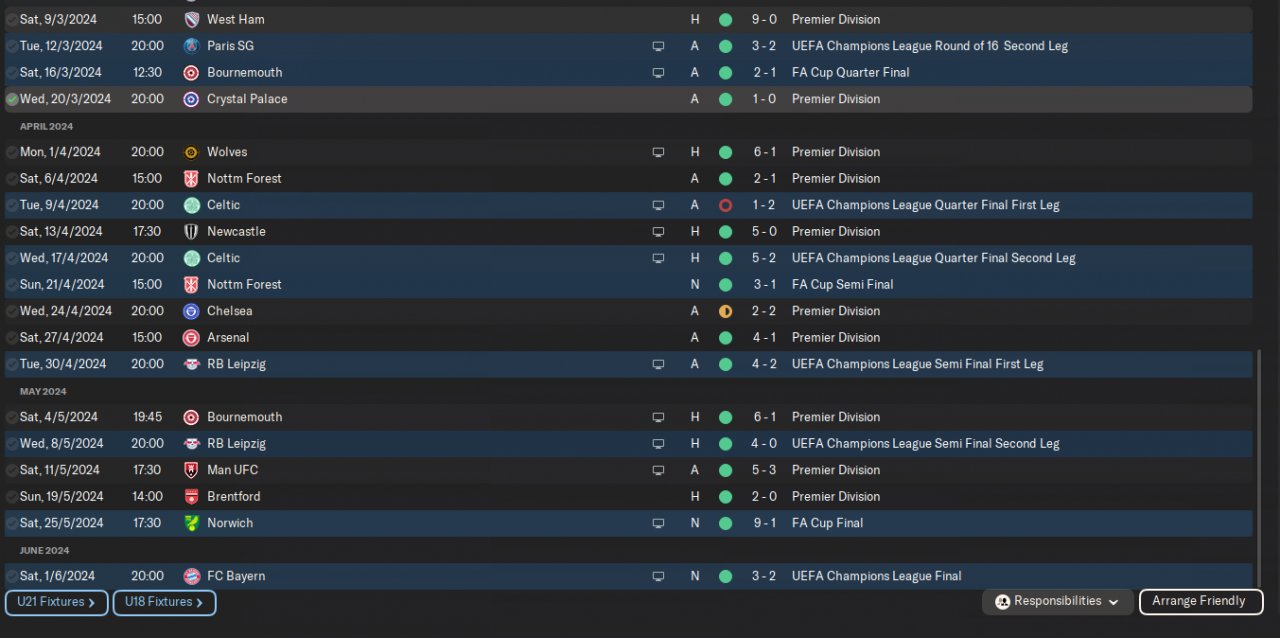Tick the selection circle for West Ham fixture
This screenshot has height=638, width=1280.
click(12, 19)
